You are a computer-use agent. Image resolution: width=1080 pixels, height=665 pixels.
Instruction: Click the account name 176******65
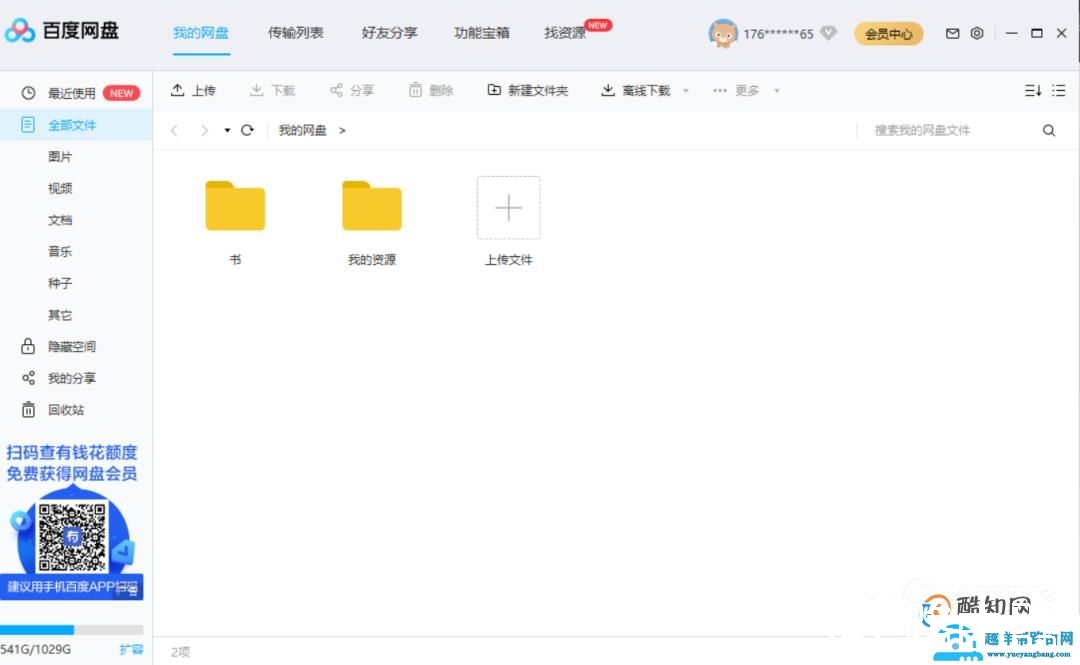[x=778, y=34]
